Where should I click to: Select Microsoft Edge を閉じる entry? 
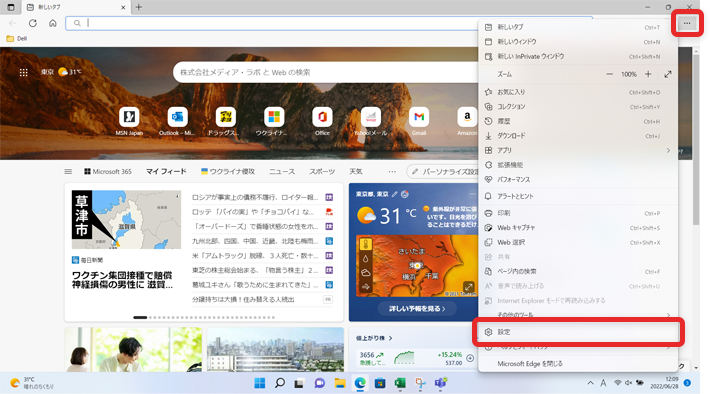point(578,364)
